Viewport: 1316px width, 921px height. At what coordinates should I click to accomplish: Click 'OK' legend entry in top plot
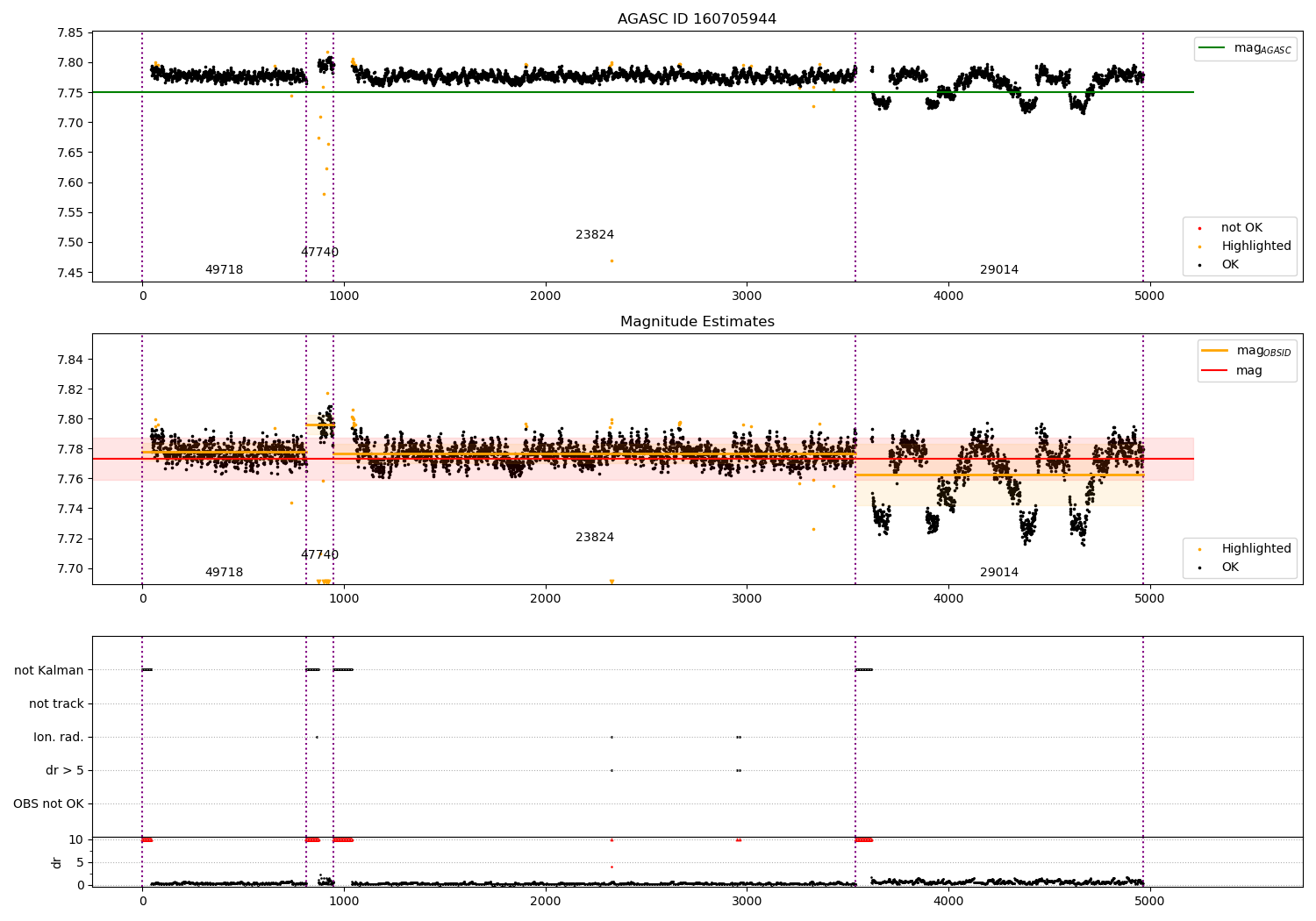pos(1219,265)
